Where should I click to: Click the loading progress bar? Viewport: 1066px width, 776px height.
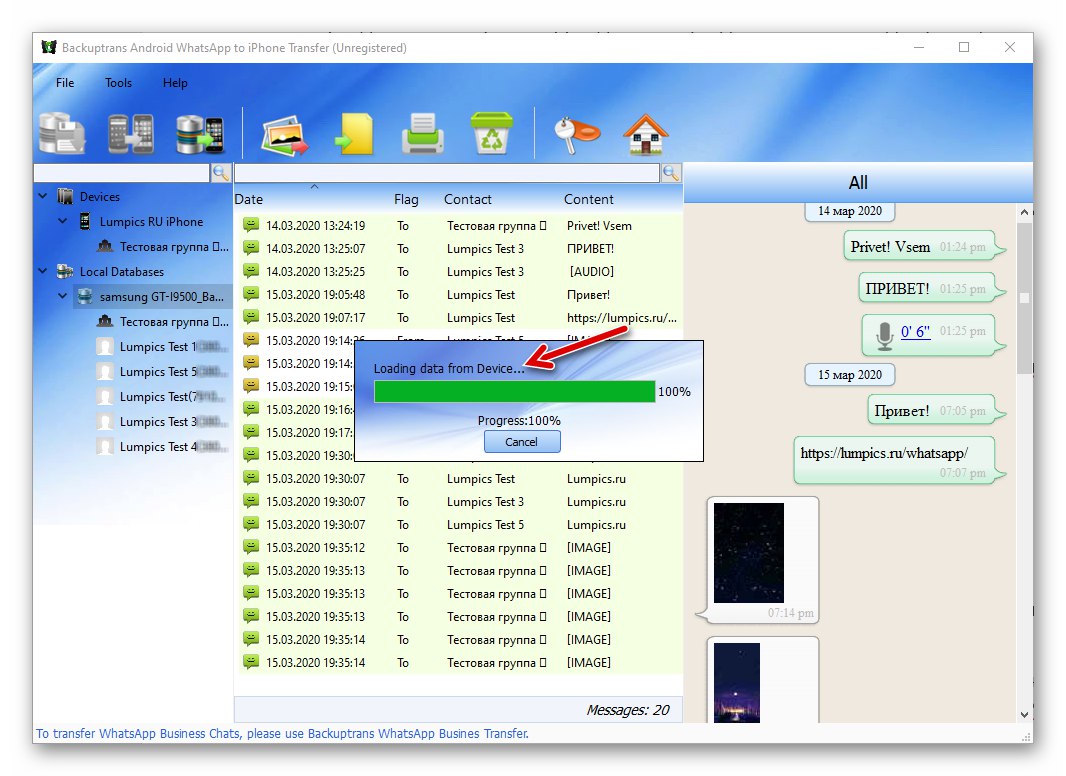click(515, 391)
